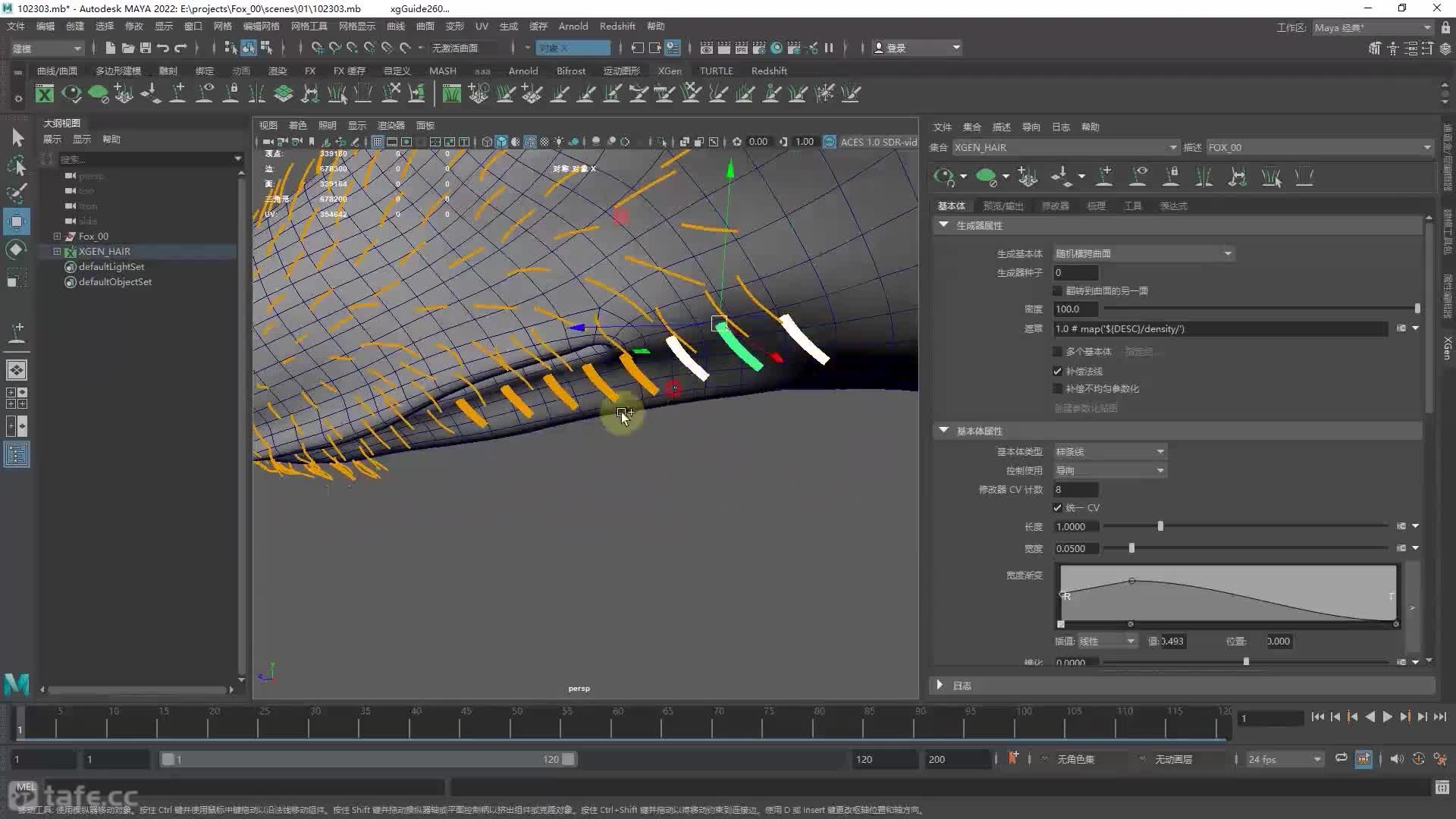Image resolution: width=1456 pixels, height=819 pixels.
Task: Open 控制使用 导向 dropdown
Action: [x=1110, y=470]
